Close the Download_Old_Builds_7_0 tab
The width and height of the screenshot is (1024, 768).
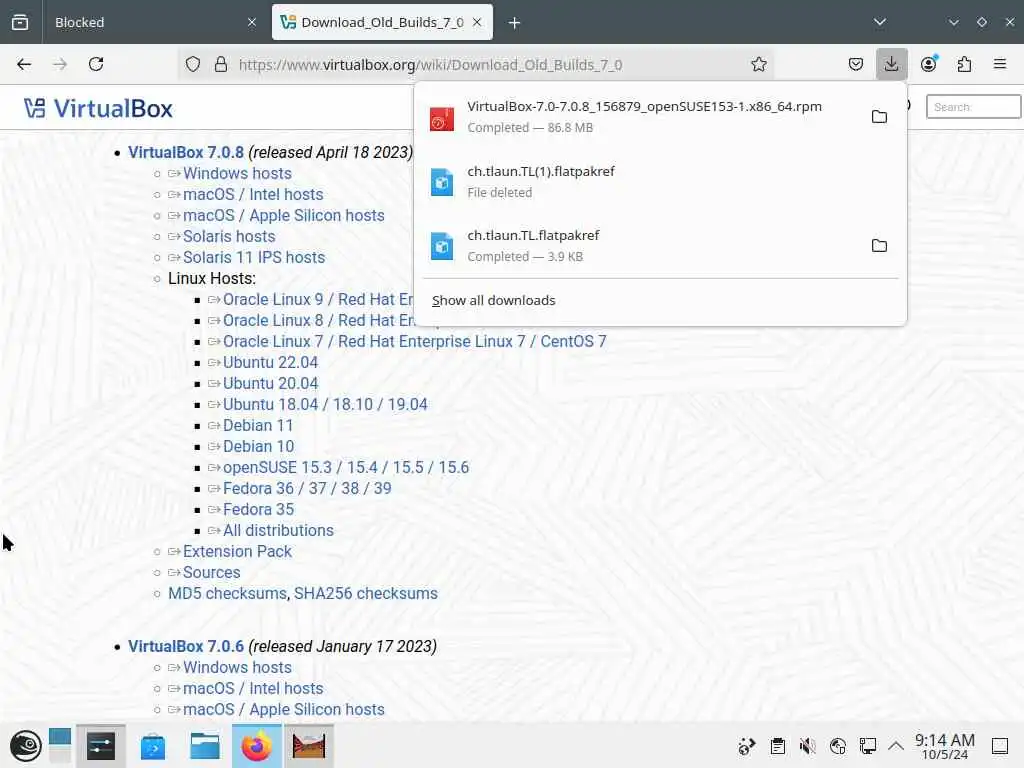pyautogui.click(x=477, y=22)
